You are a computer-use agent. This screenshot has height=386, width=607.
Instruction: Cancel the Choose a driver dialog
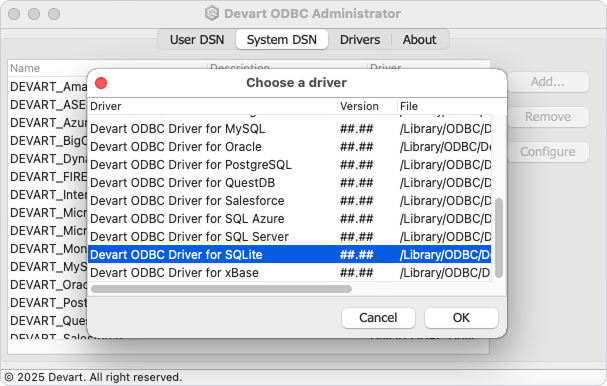click(x=378, y=317)
